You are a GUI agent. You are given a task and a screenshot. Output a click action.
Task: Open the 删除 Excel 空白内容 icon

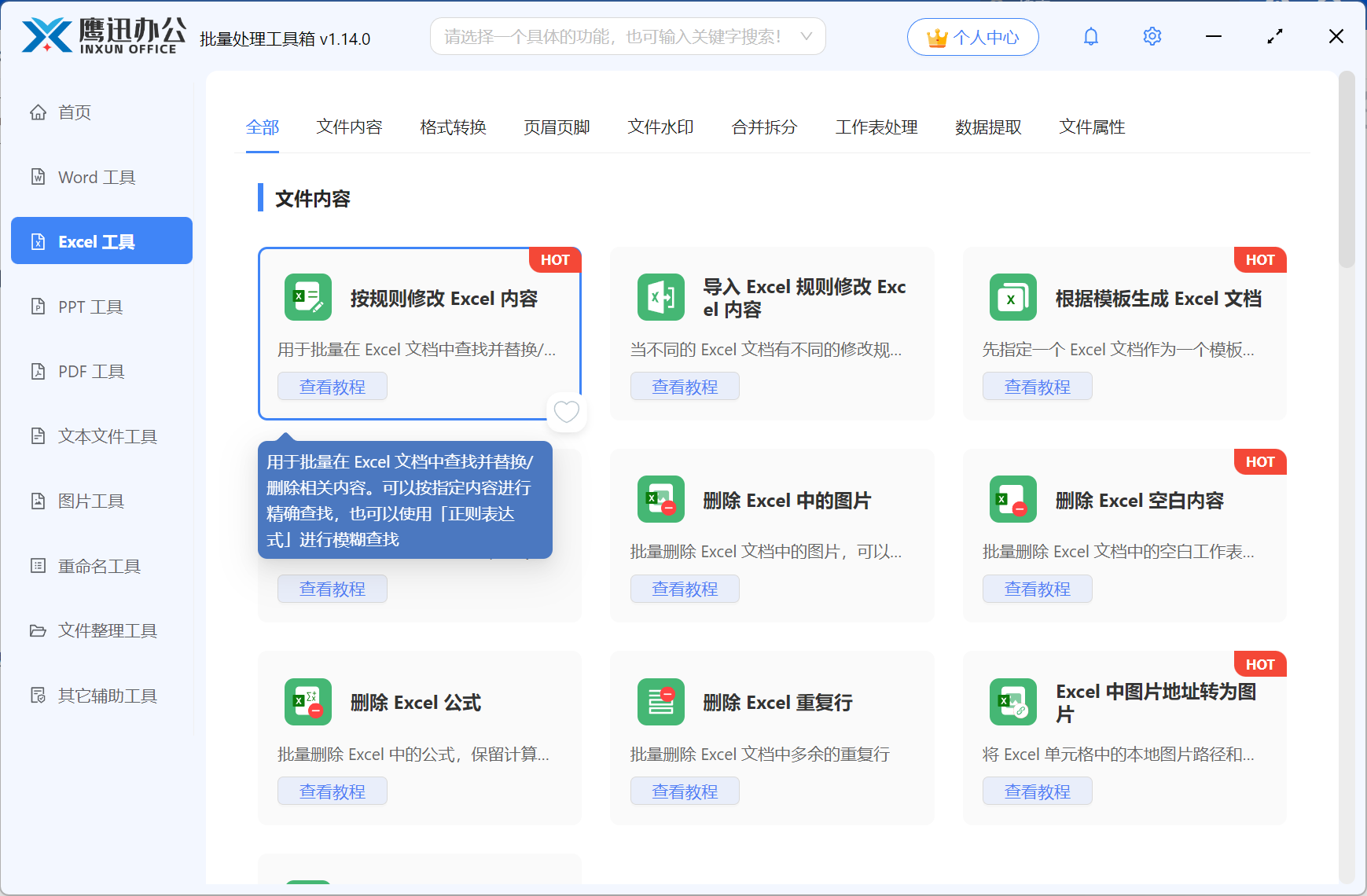click(1012, 499)
